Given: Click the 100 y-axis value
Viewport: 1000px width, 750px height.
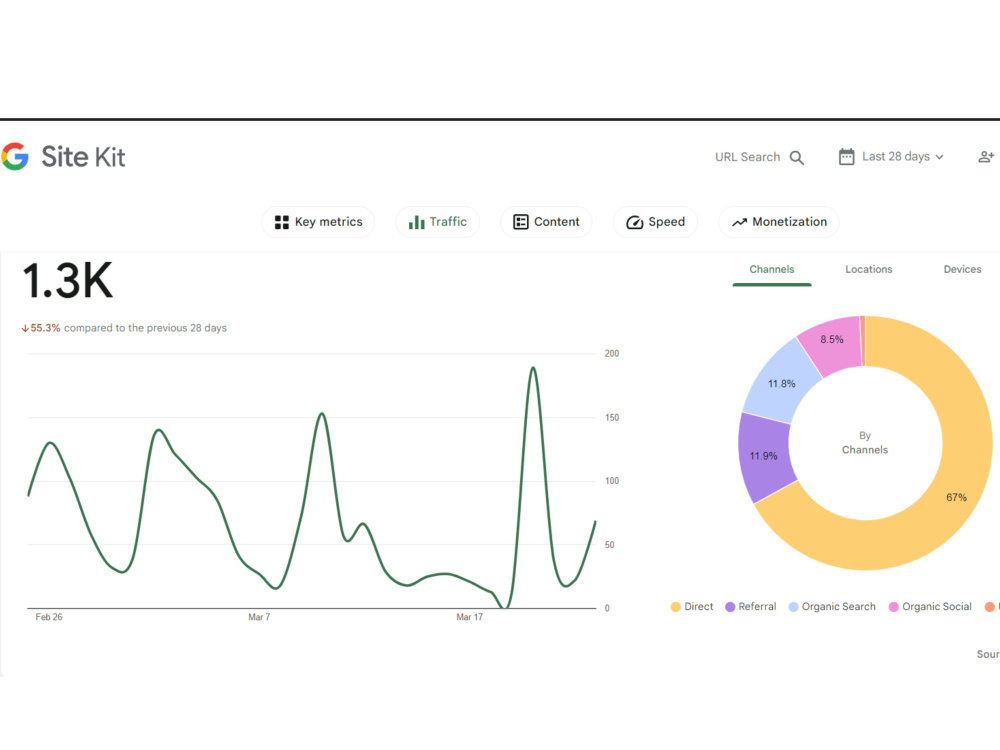Looking at the screenshot, I should point(612,482).
